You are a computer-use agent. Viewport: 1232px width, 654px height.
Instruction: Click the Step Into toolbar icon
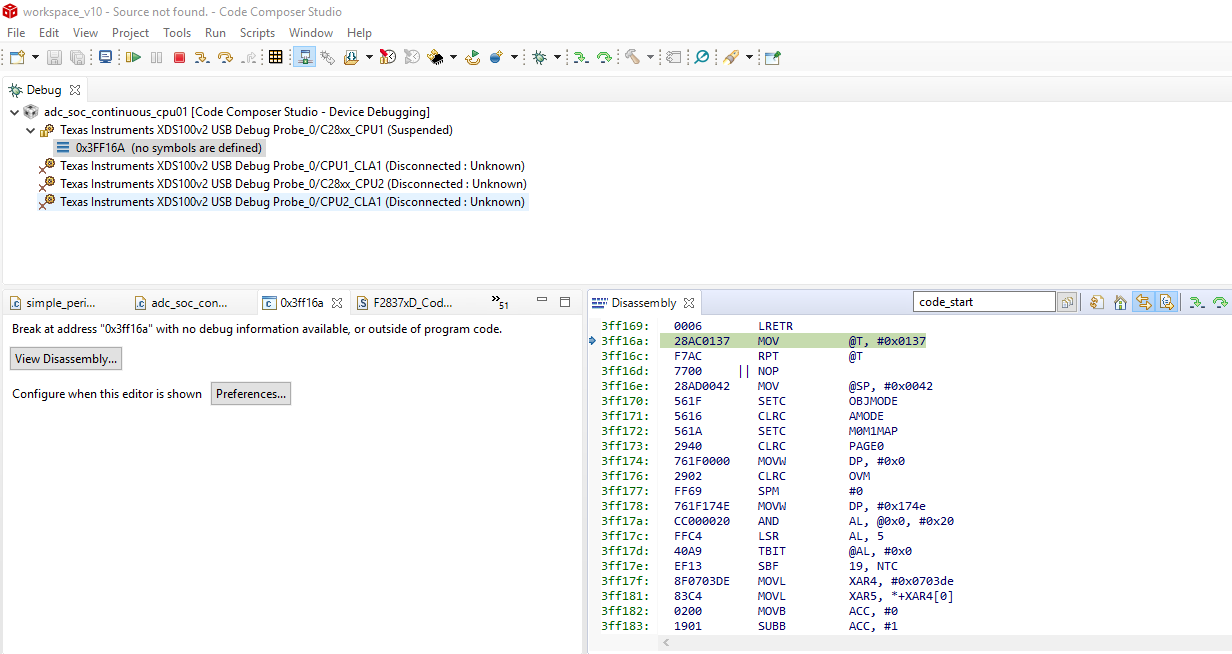202,58
